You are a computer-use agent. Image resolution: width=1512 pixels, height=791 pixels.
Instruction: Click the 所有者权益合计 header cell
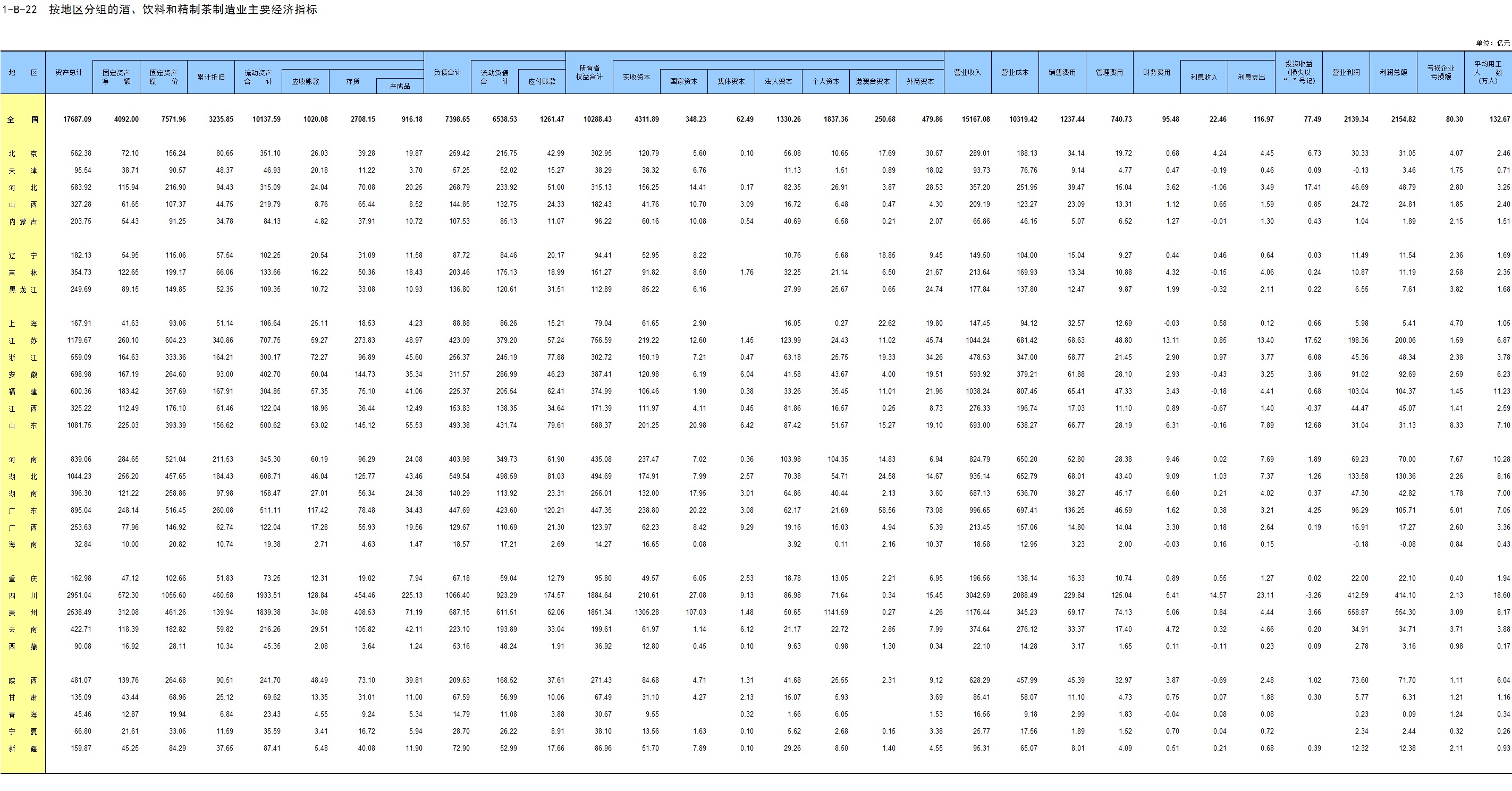tap(589, 73)
